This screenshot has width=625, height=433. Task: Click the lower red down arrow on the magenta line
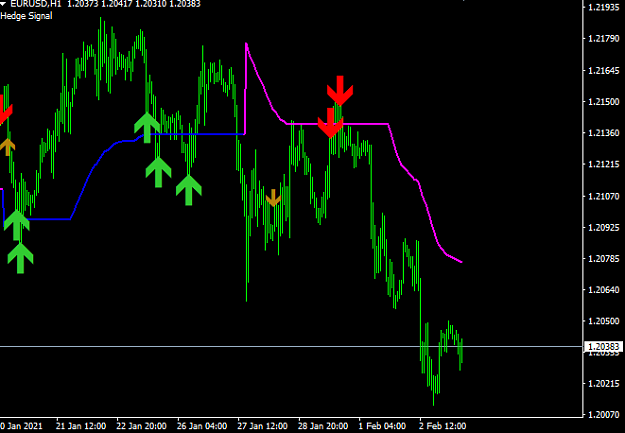[x=330, y=123]
